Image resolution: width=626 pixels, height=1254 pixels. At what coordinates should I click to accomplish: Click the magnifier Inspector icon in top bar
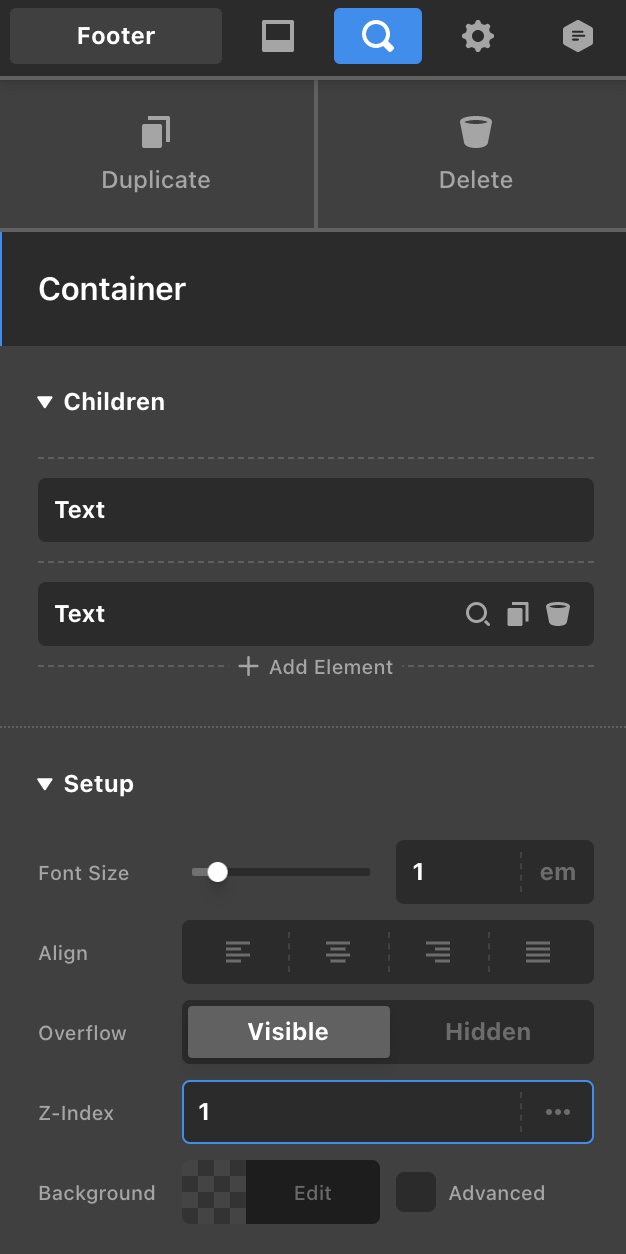[x=378, y=37]
